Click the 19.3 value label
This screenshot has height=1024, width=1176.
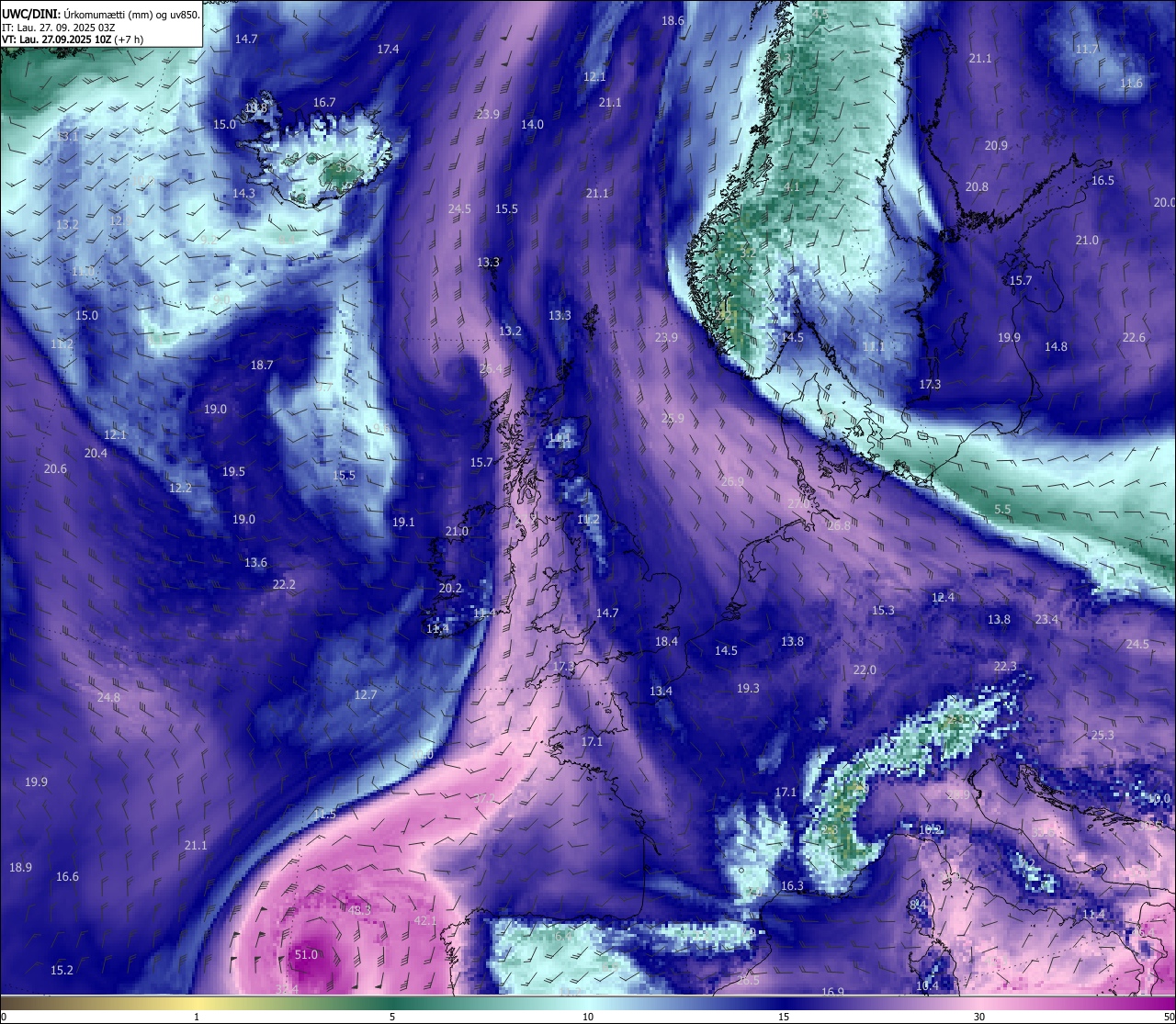coord(748,689)
